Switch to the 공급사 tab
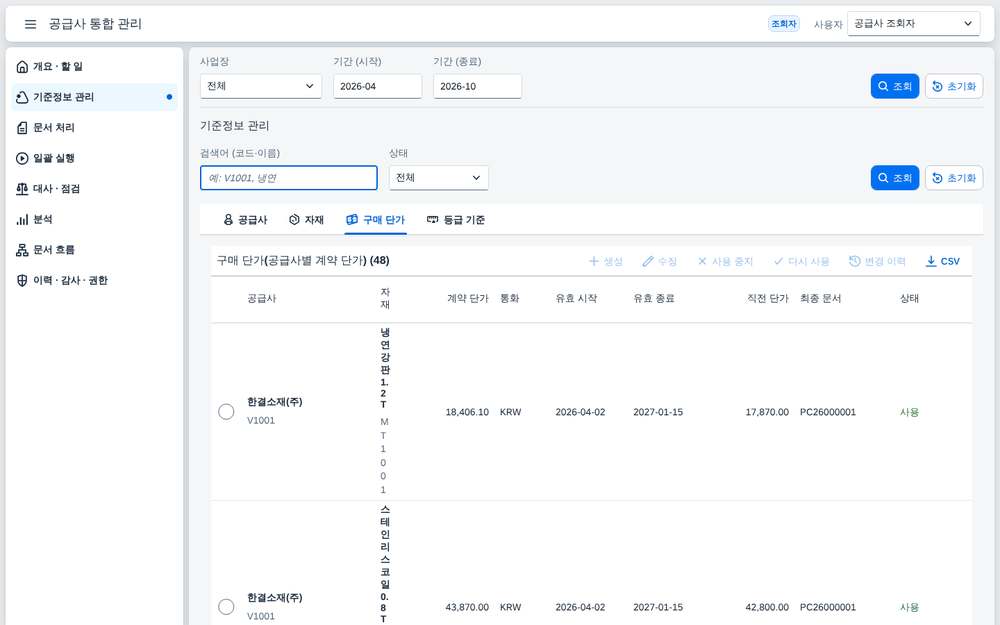This screenshot has height=625, width=1000. pos(246,220)
